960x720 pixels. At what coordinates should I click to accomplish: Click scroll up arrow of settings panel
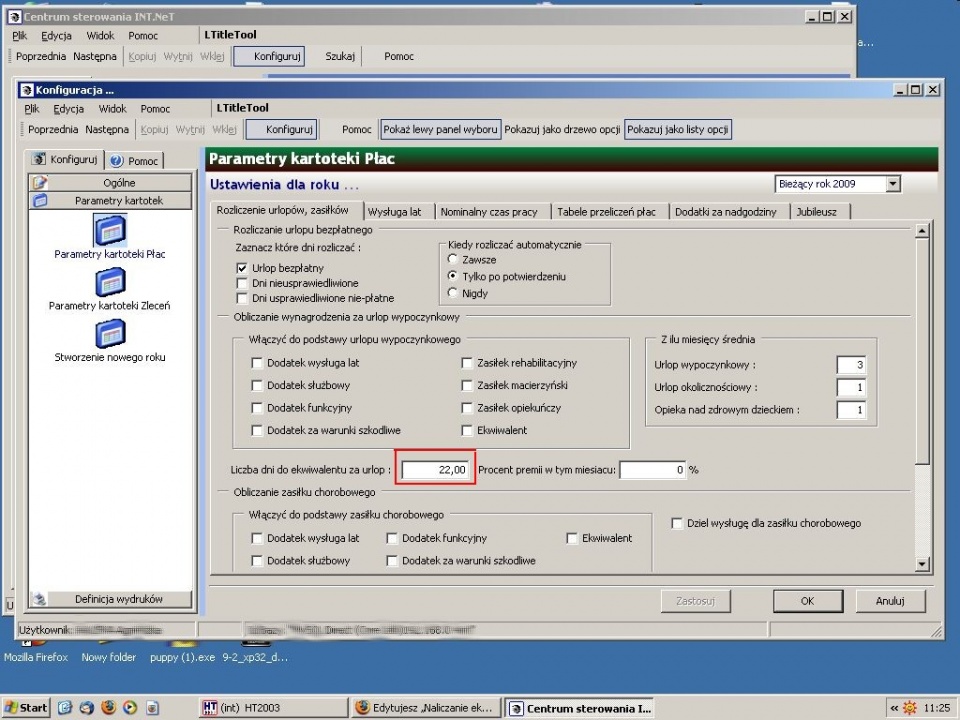[x=922, y=231]
